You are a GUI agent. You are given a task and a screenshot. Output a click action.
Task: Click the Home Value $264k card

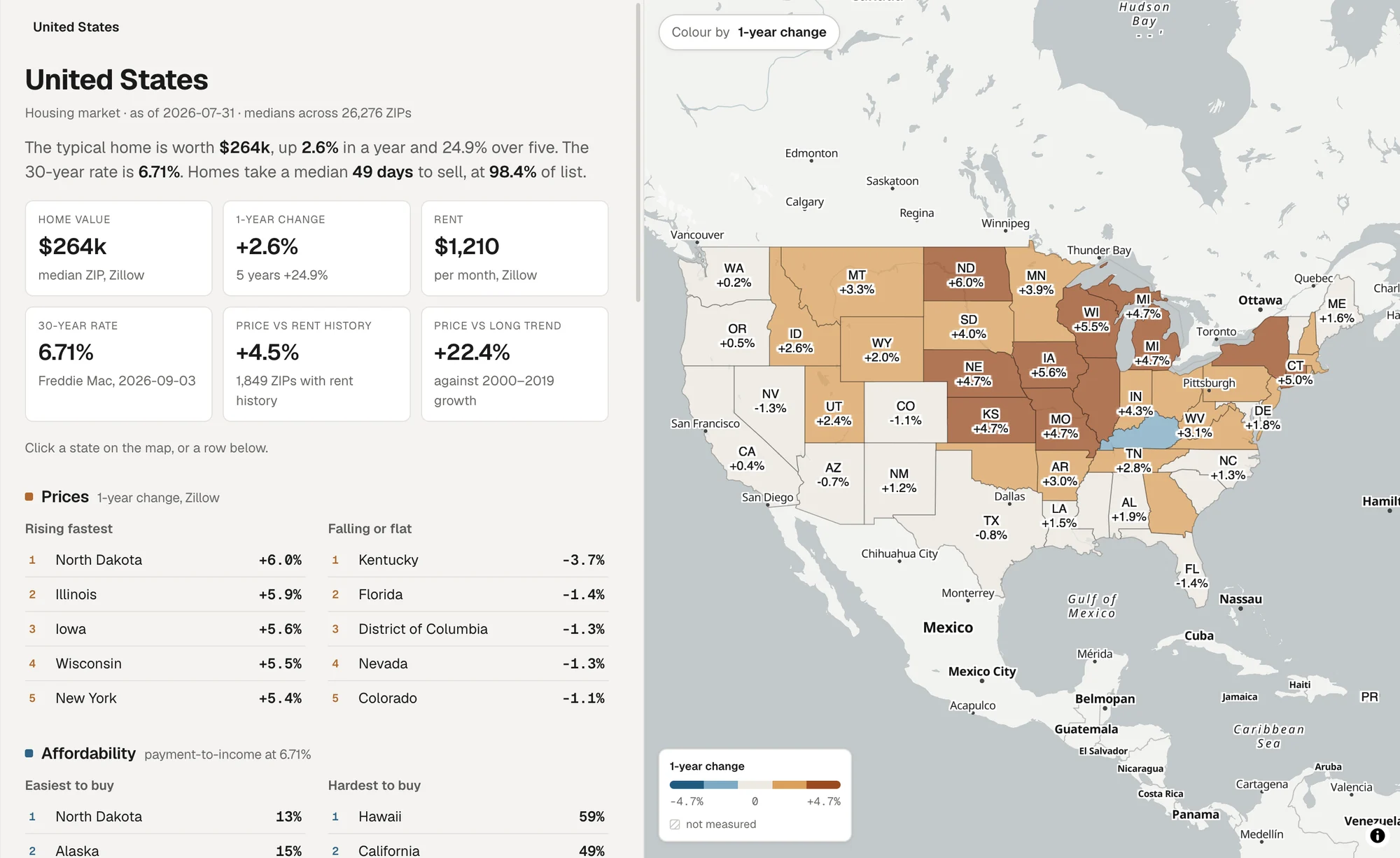pos(118,248)
